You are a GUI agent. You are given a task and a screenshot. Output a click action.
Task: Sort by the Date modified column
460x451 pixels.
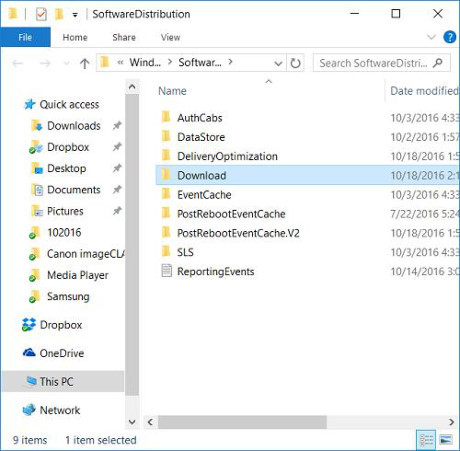click(x=424, y=91)
